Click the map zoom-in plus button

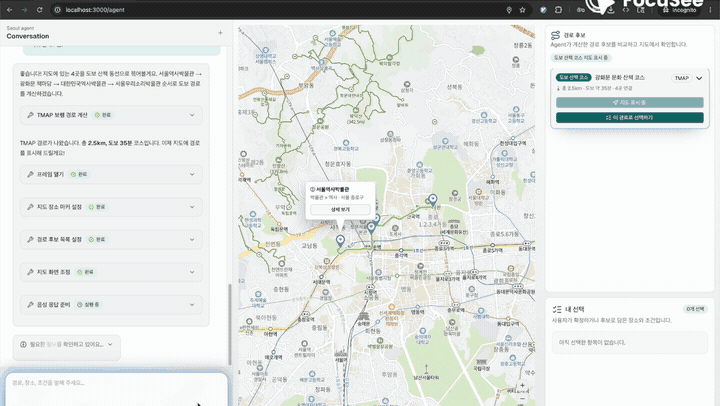click(522, 386)
